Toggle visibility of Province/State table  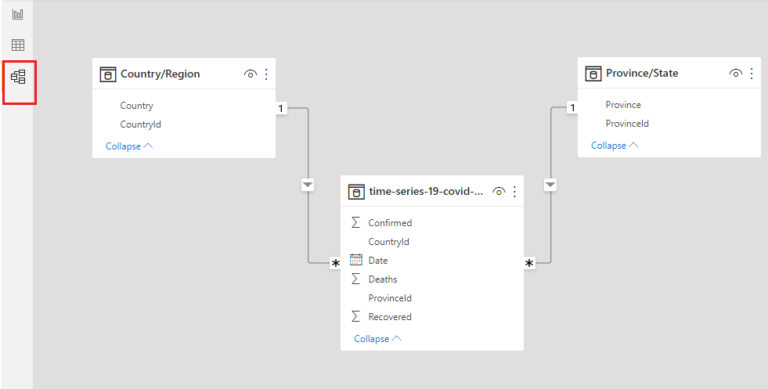[736, 73]
